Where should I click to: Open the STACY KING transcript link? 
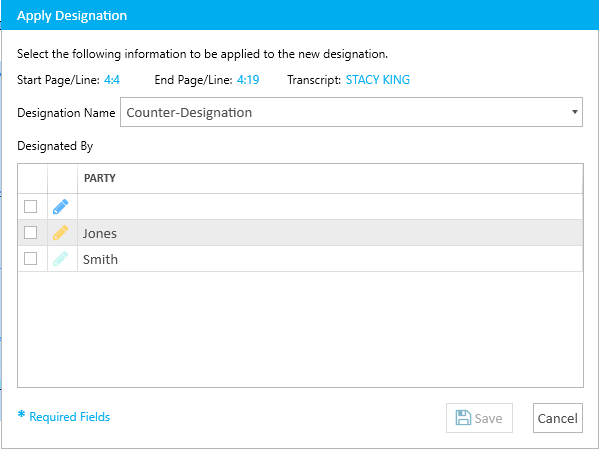point(378,80)
